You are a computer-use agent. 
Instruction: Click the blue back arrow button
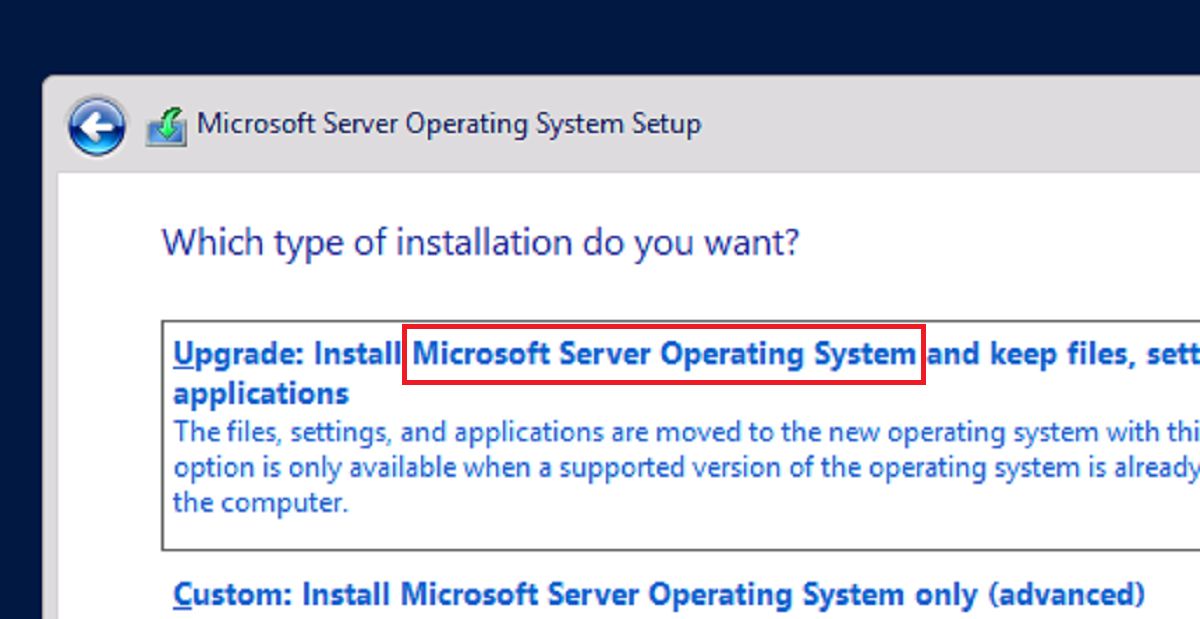click(x=96, y=127)
